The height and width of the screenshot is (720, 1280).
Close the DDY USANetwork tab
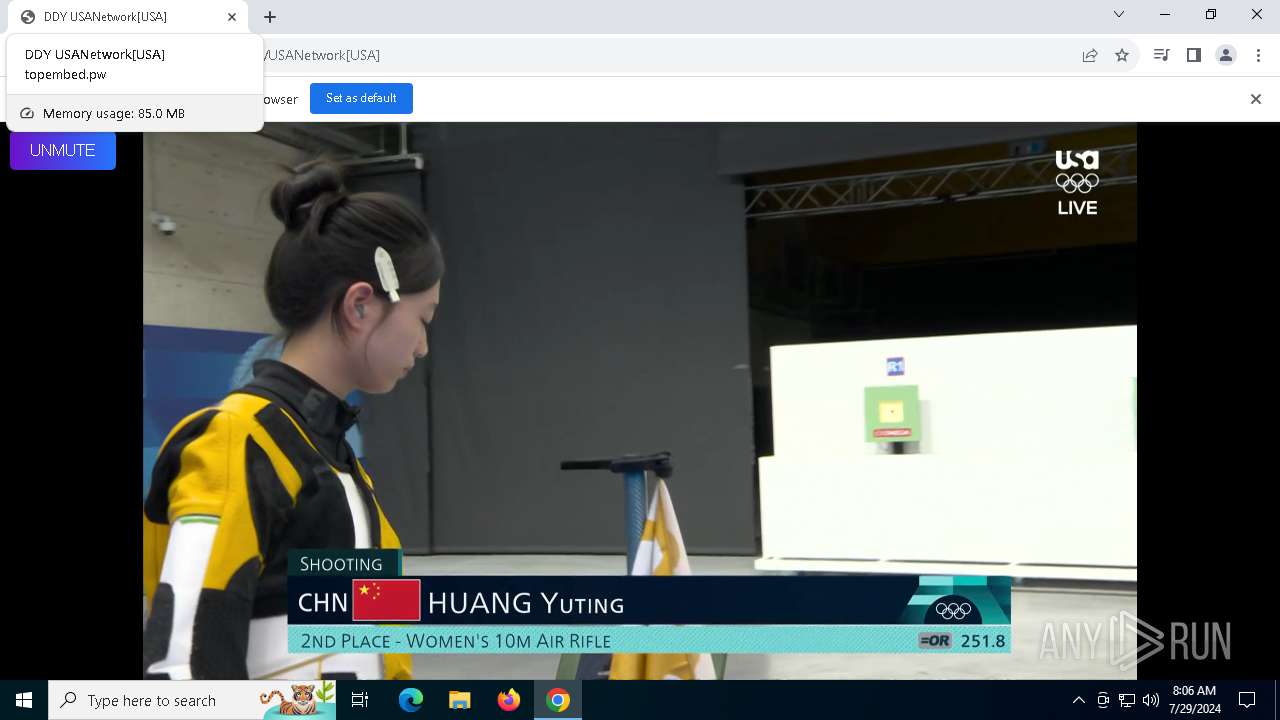click(232, 17)
